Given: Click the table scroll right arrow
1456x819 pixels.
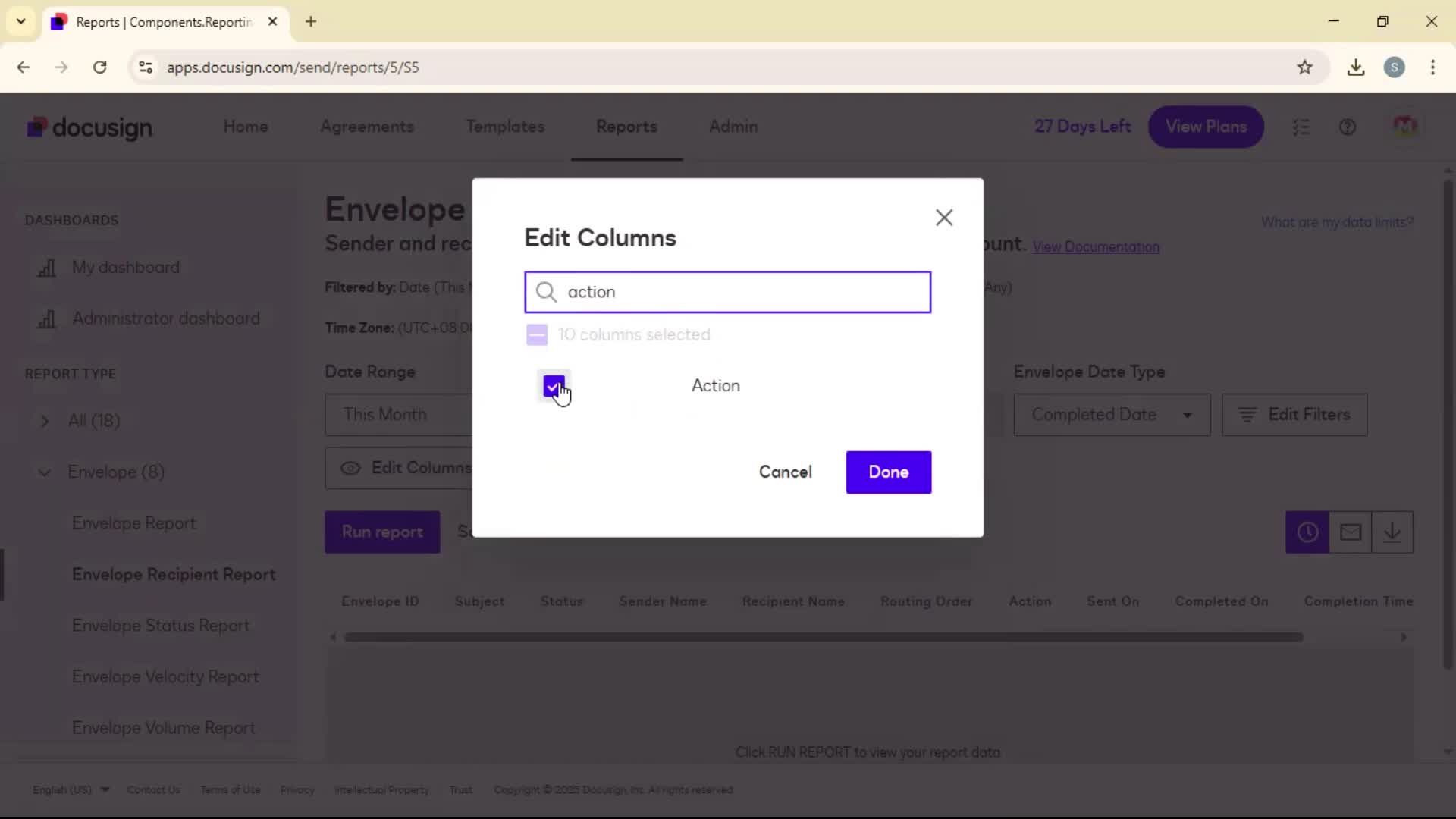Looking at the screenshot, I should (x=1404, y=637).
